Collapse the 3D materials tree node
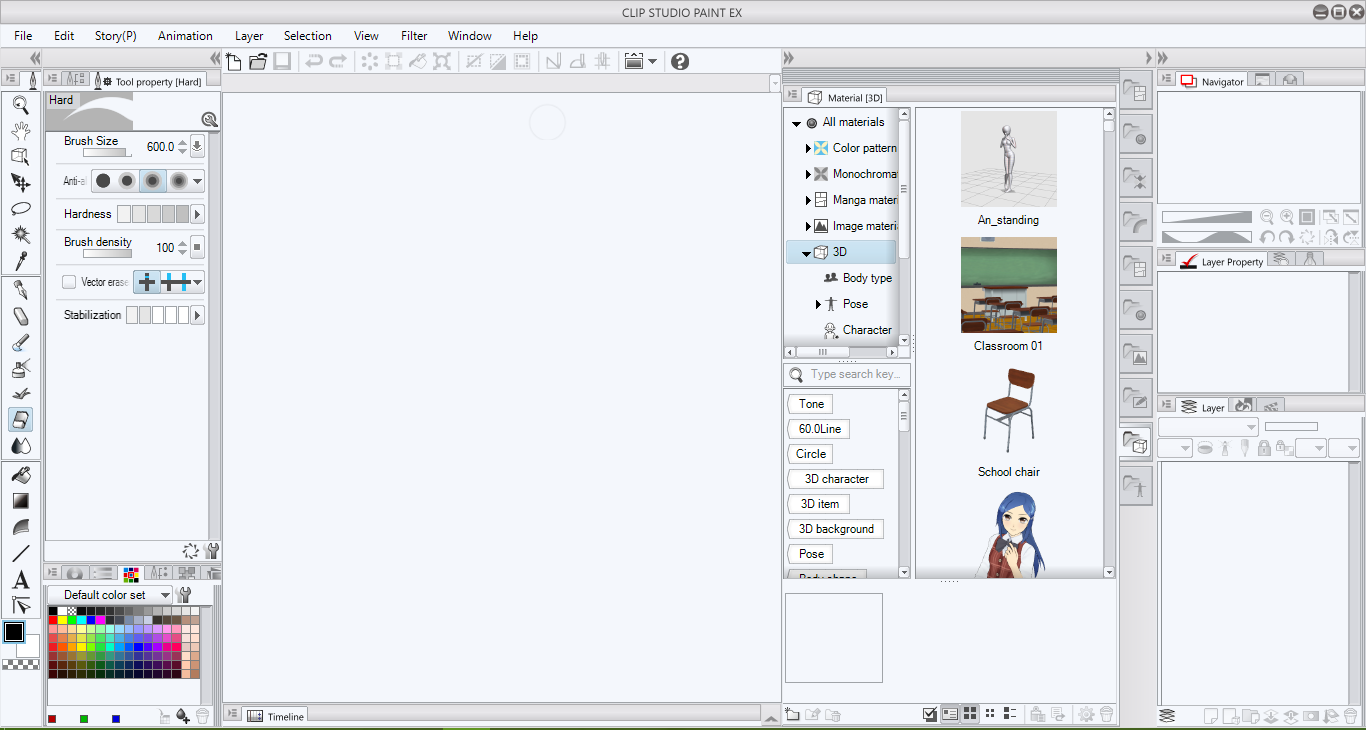 click(x=806, y=253)
